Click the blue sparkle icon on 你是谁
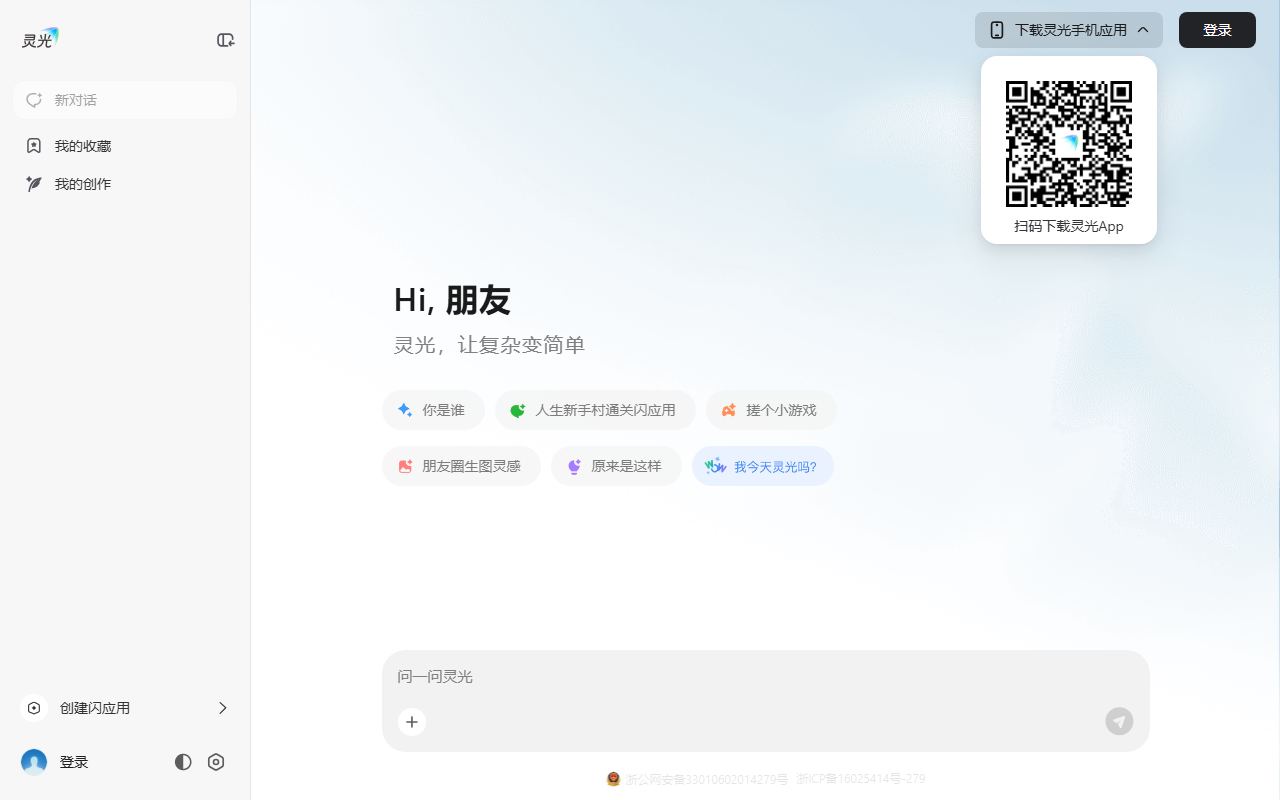Viewport: 1280px width, 800px height. coord(405,410)
